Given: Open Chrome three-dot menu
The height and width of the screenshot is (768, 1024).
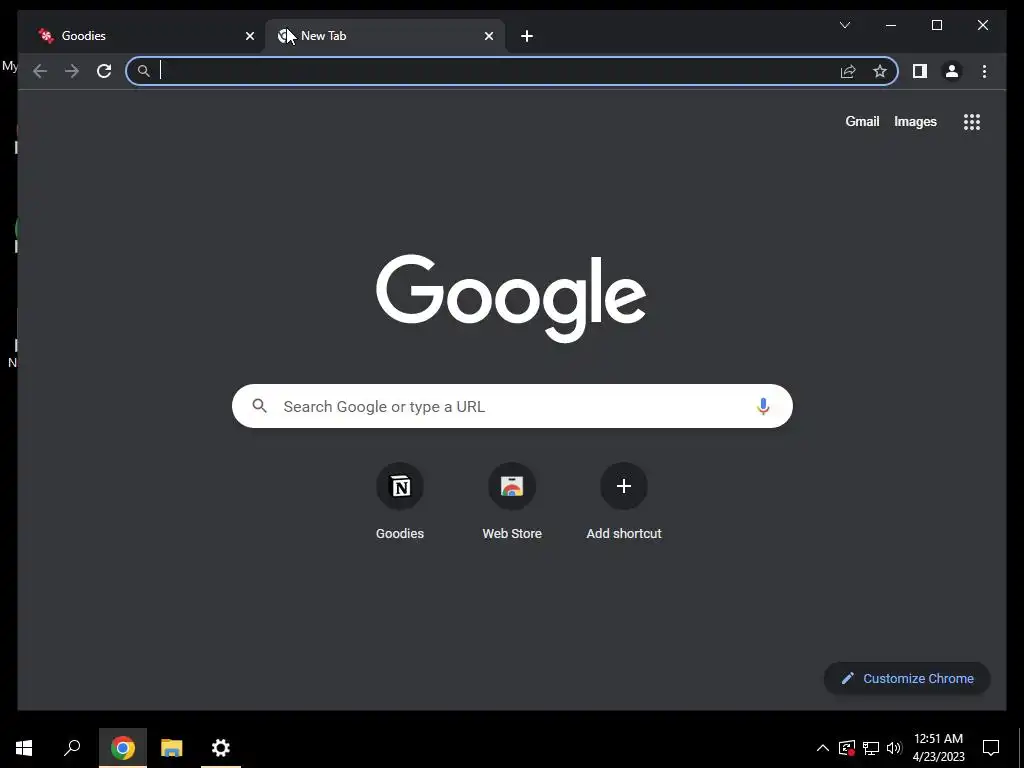Looking at the screenshot, I should pos(984,71).
